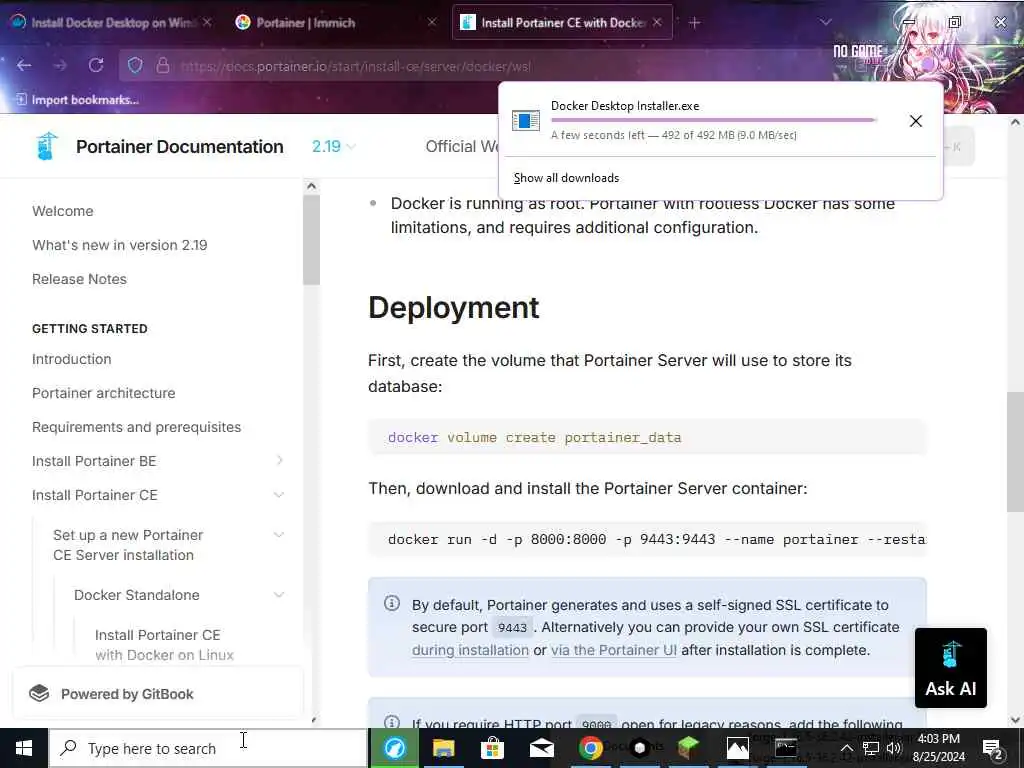Screen dimensions: 1024x768
Task: Click the Docker Desktop Installer file icon
Action: [x=526, y=120]
